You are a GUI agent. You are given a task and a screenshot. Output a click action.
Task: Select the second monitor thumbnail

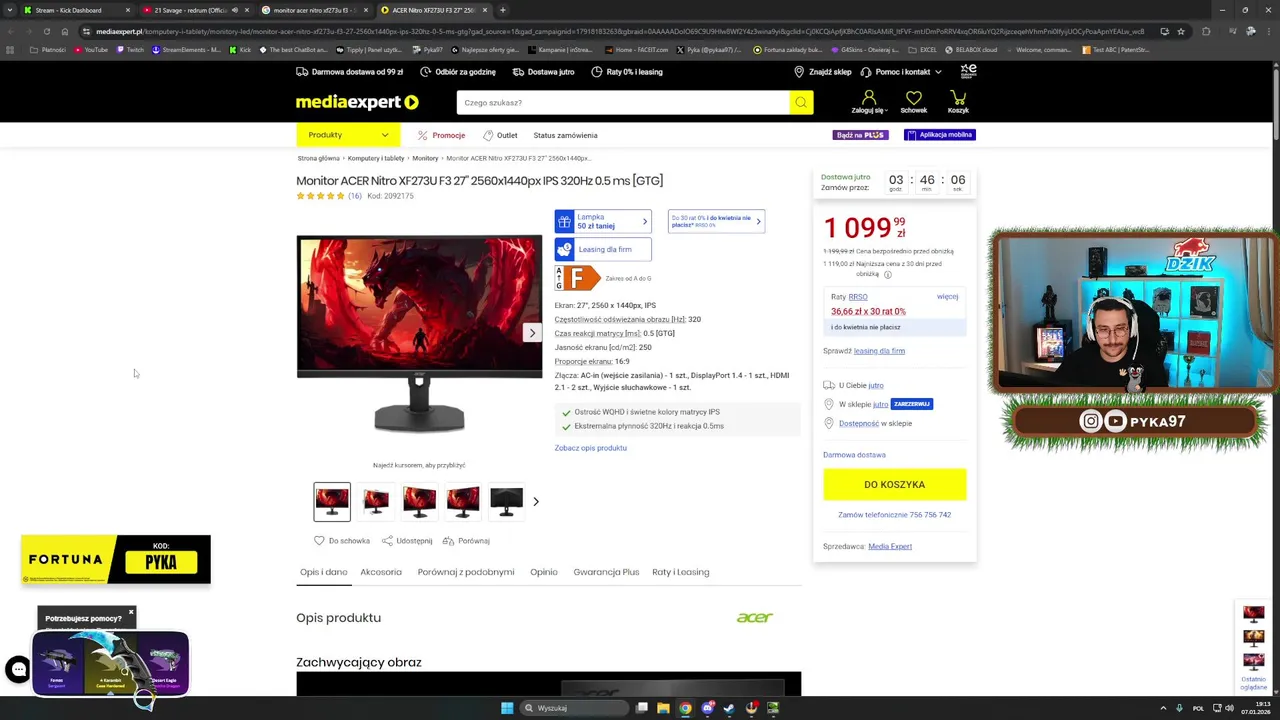tap(376, 501)
